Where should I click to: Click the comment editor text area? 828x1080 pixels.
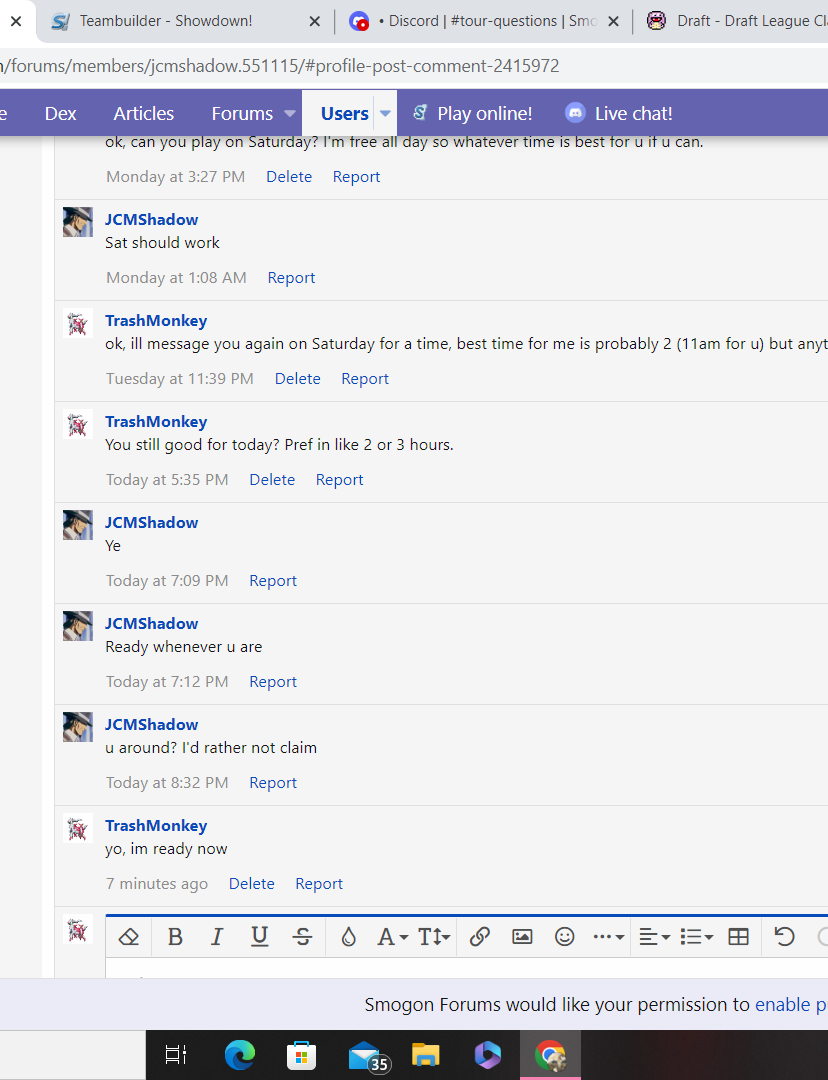(x=466, y=968)
